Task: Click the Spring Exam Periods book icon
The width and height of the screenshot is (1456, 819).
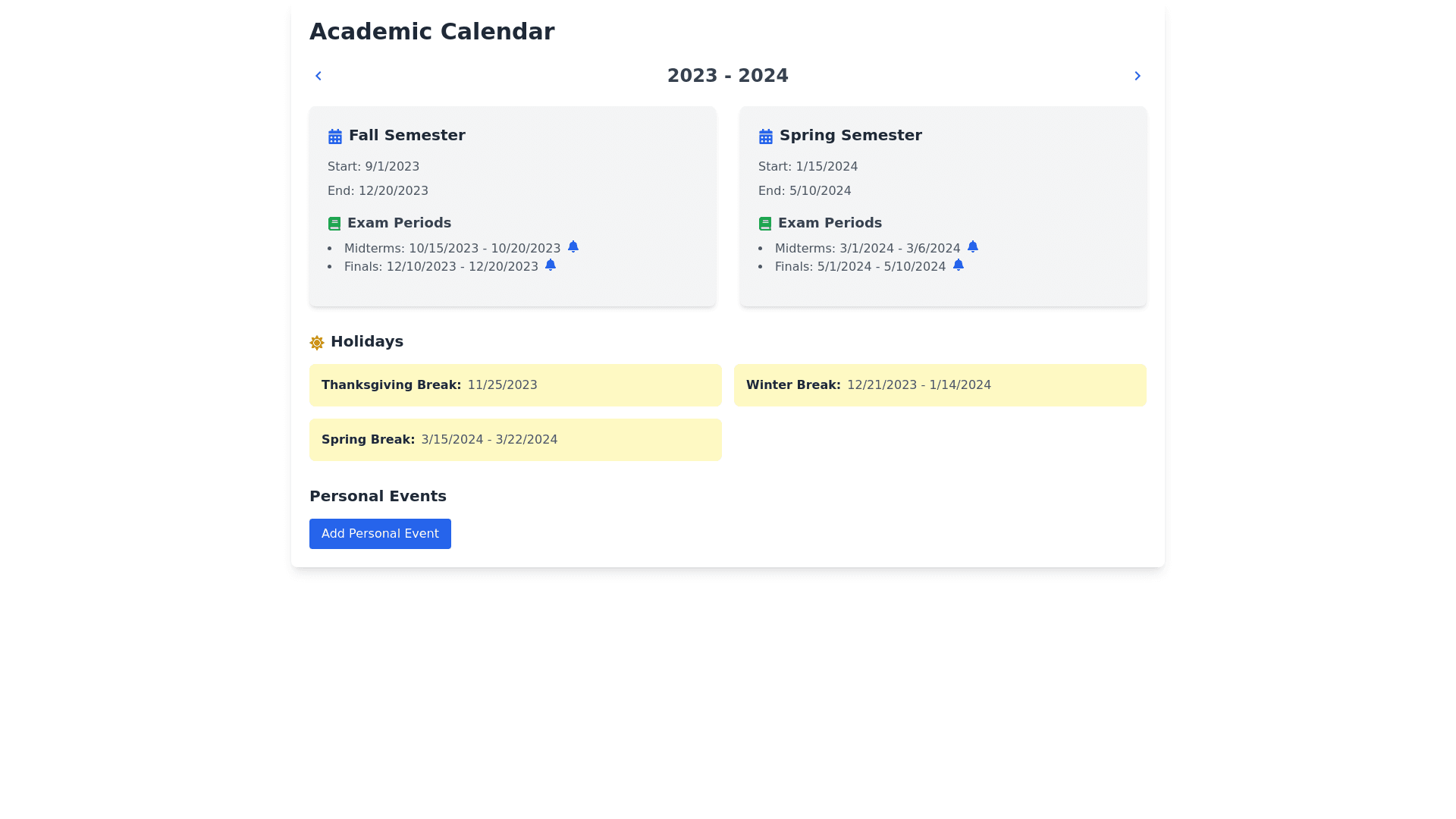Action: tap(765, 224)
